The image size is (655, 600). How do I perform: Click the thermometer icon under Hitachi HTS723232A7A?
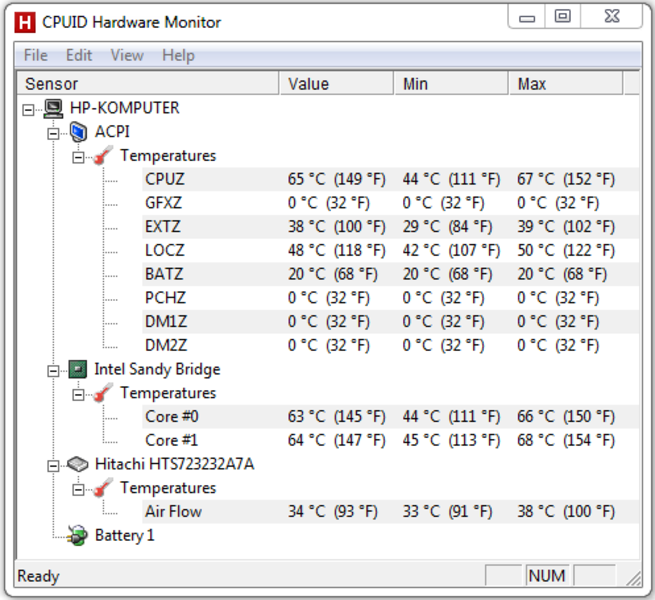coord(103,488)
